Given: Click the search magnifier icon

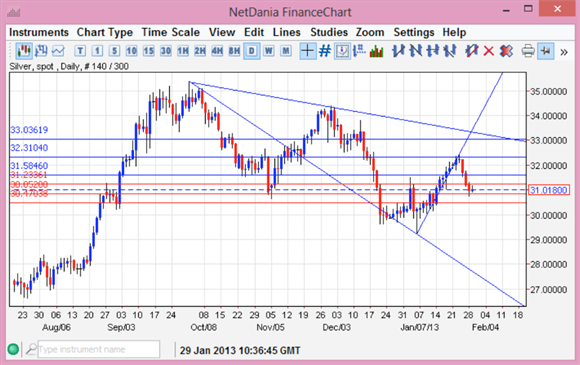Looking at the screenshot, I should [31, 349].
